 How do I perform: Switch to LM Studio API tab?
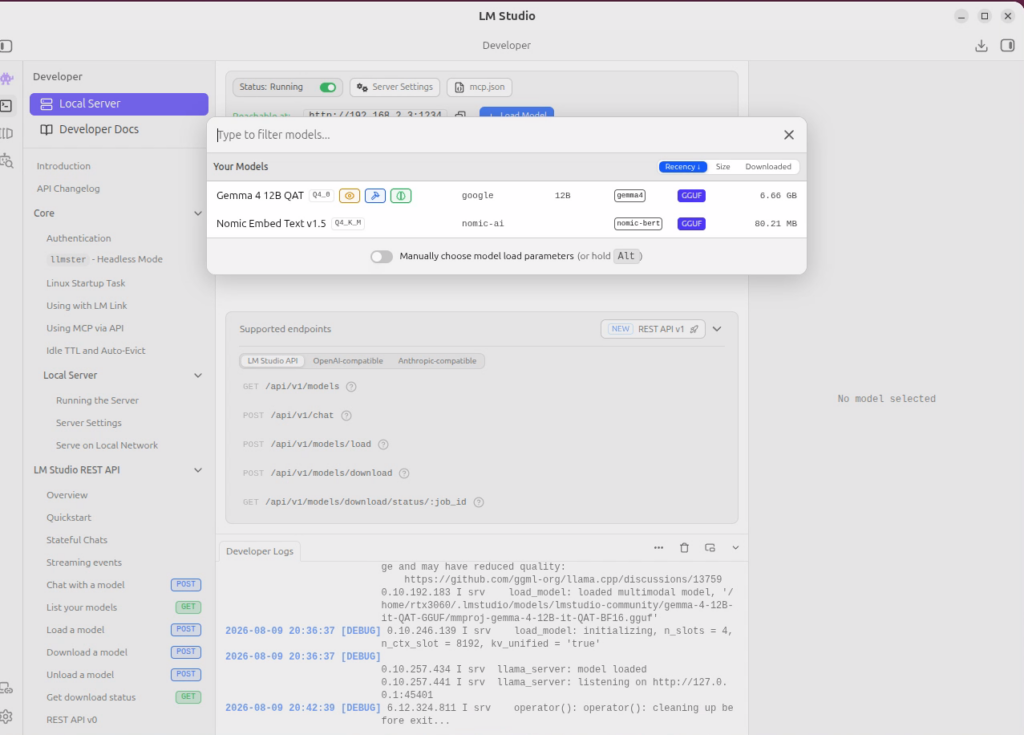pos(272,361)
